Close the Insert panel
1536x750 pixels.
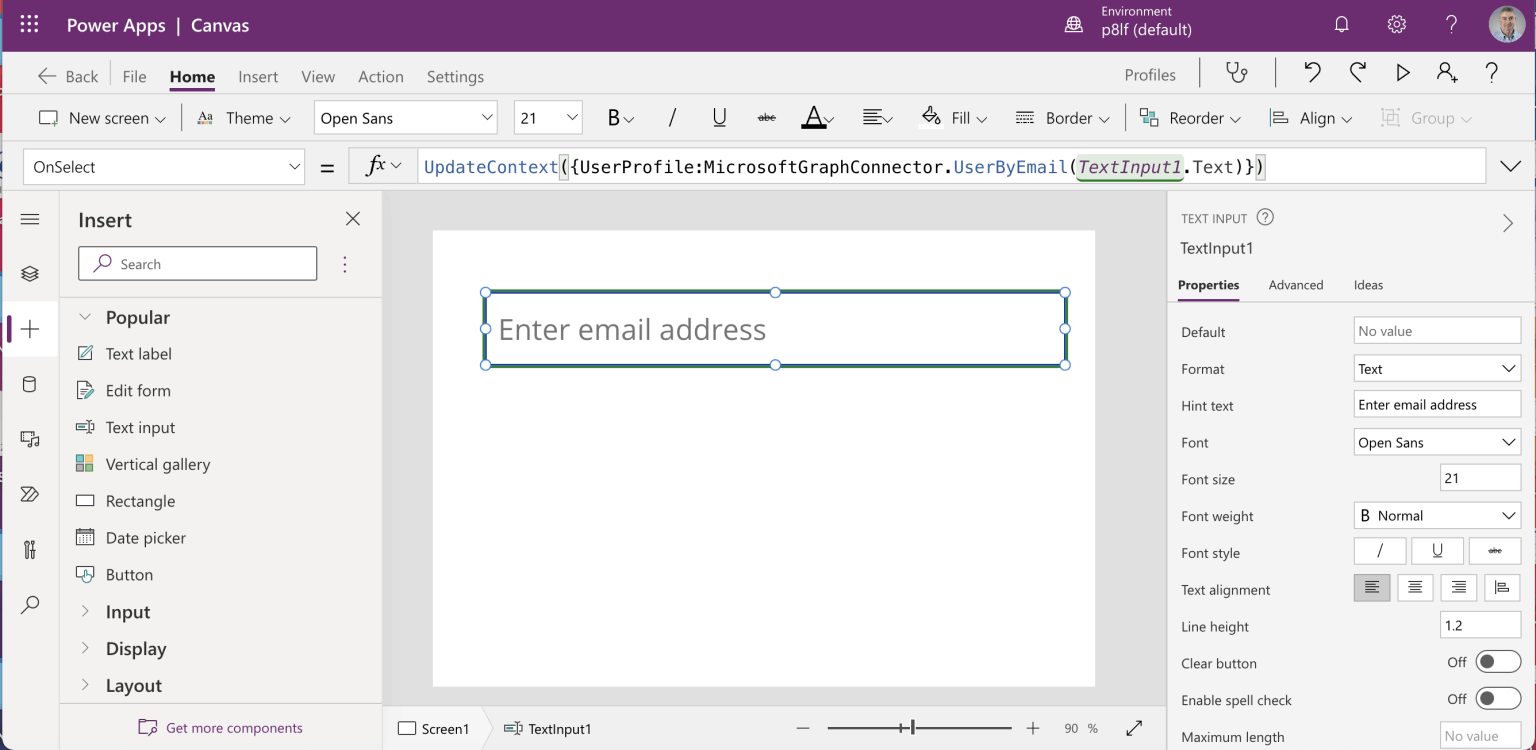pos(353,219)
